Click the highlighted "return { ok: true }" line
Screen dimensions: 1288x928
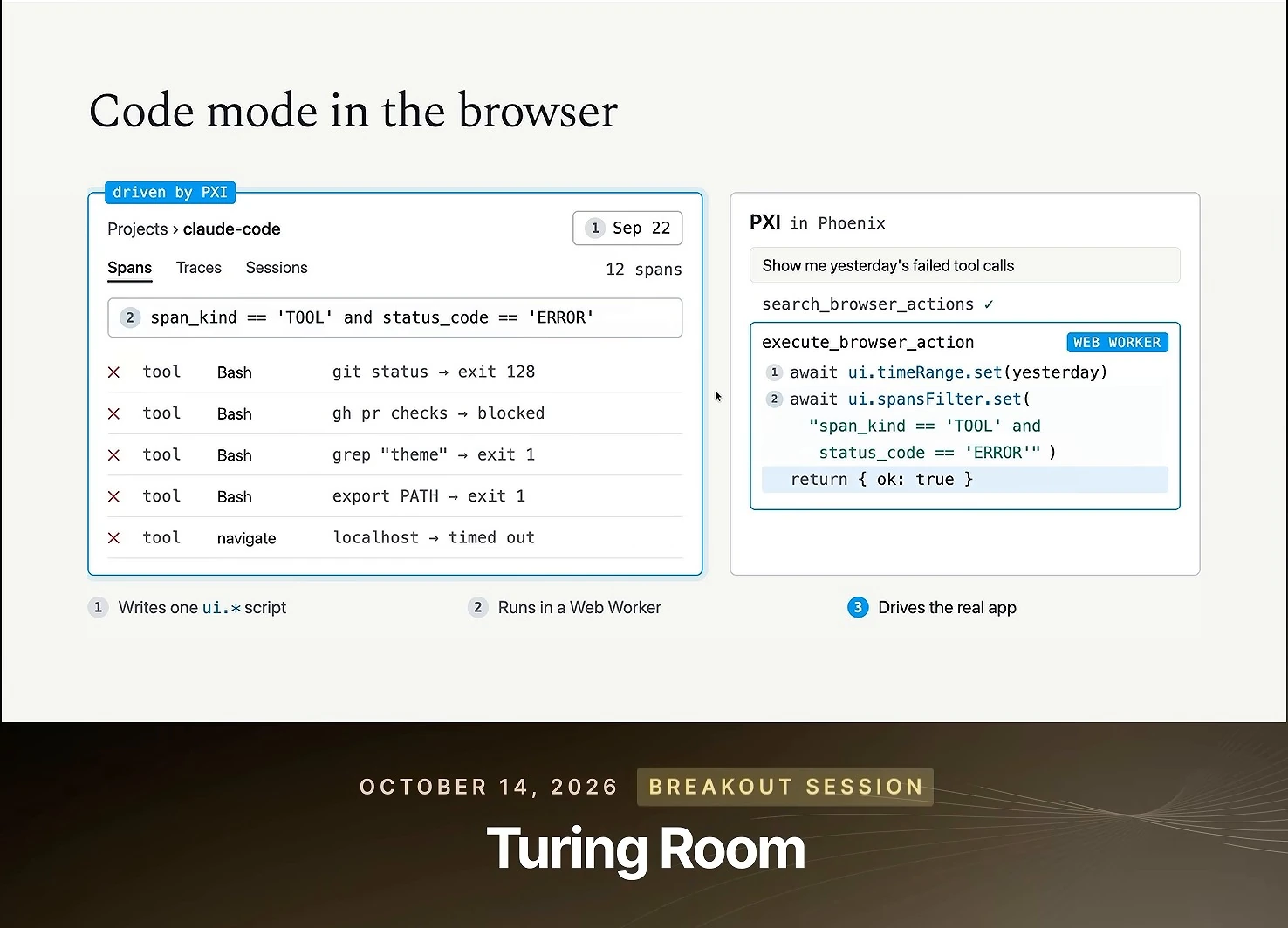(x=965, y=480)
